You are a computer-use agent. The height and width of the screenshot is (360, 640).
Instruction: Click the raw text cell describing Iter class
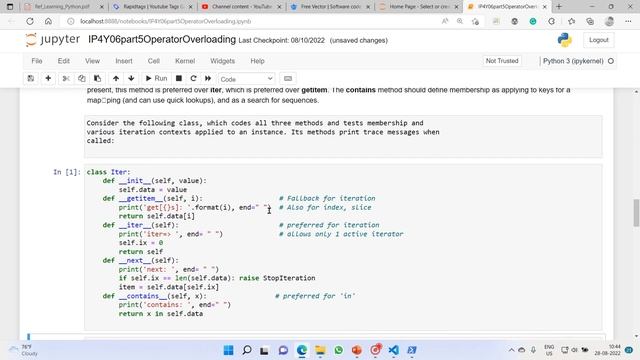[343, 136]
